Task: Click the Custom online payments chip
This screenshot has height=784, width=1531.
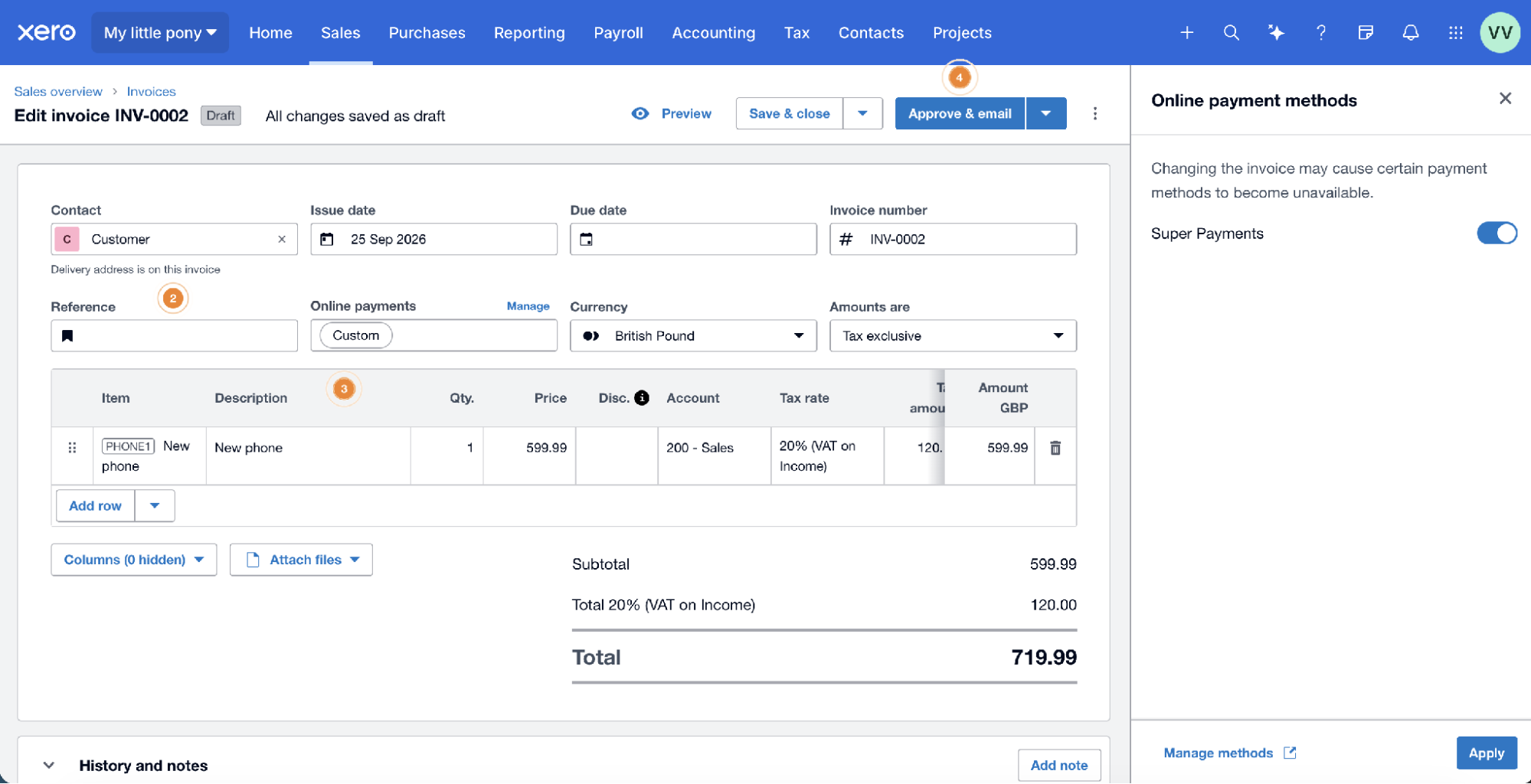Action: tap(355, 335)
